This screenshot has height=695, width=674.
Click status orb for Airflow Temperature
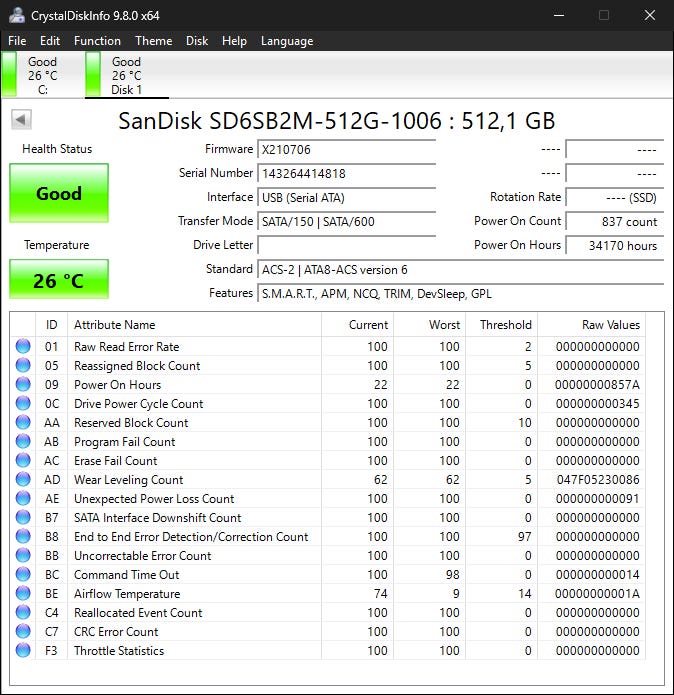[23, 593]
